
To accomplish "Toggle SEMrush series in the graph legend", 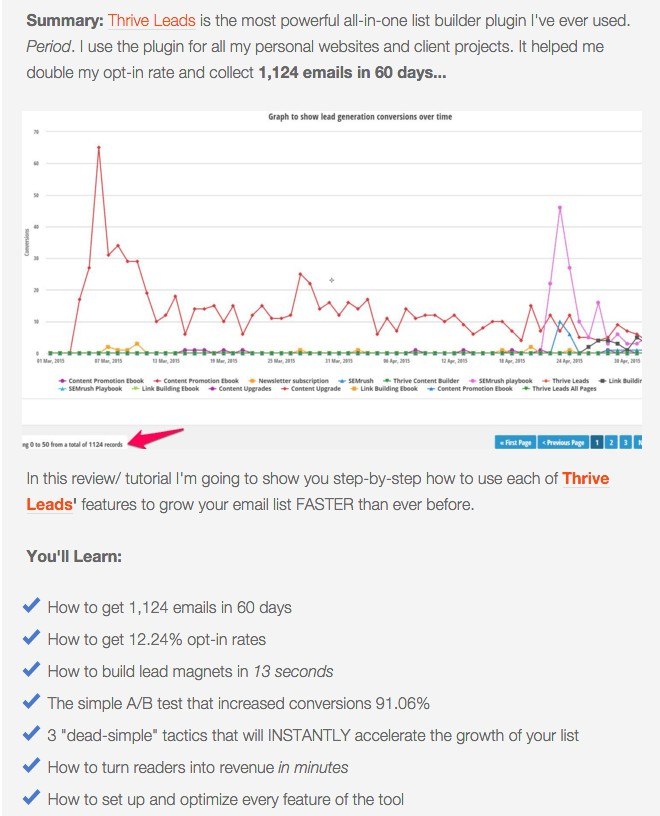I will tap(356, 381).
